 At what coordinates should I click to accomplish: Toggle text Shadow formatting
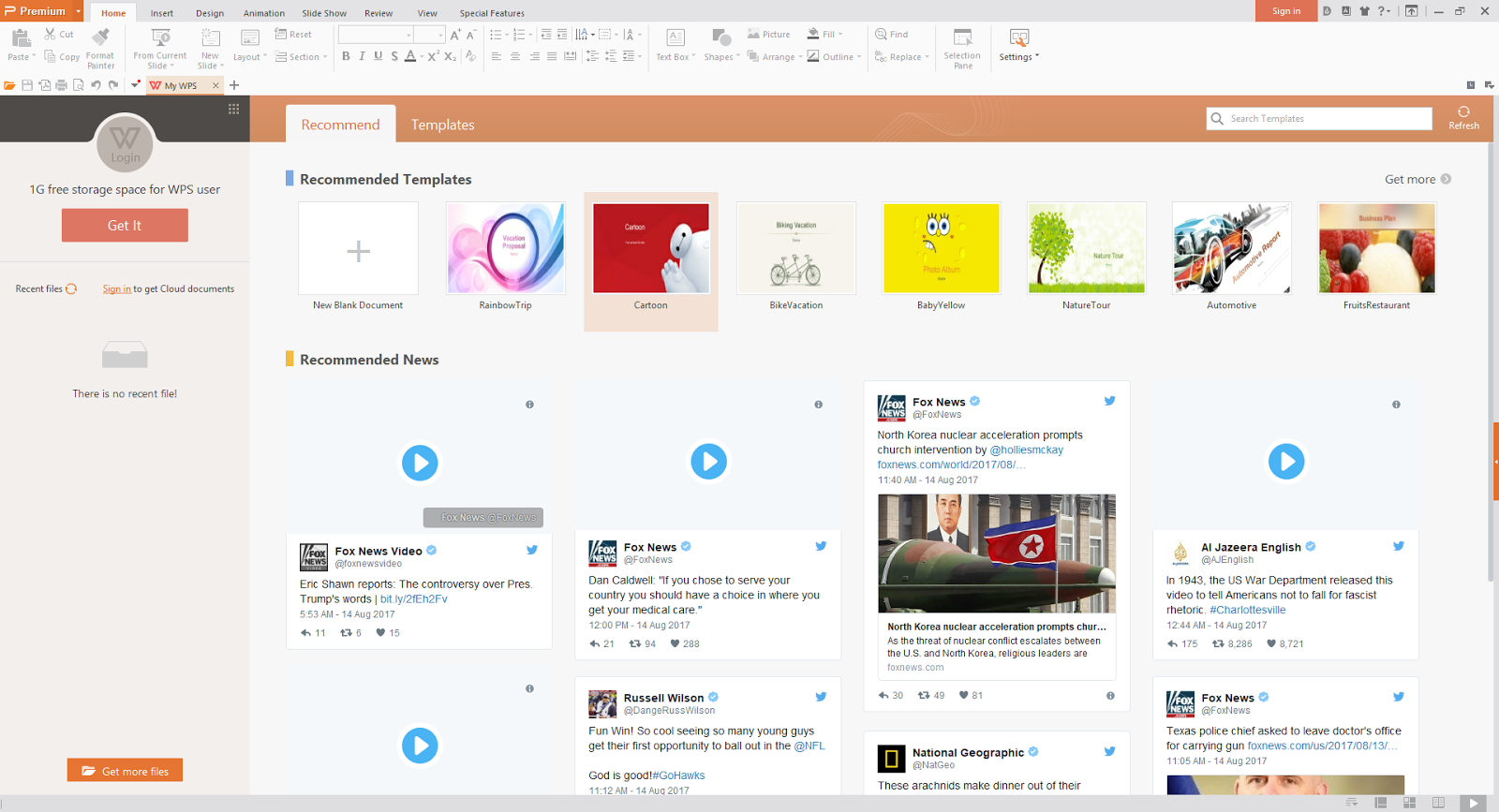(394, 56)
